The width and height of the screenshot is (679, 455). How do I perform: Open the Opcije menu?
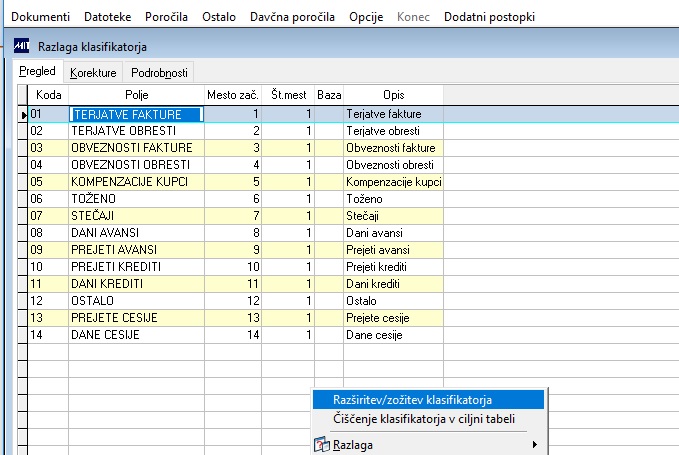pos(366,17)
